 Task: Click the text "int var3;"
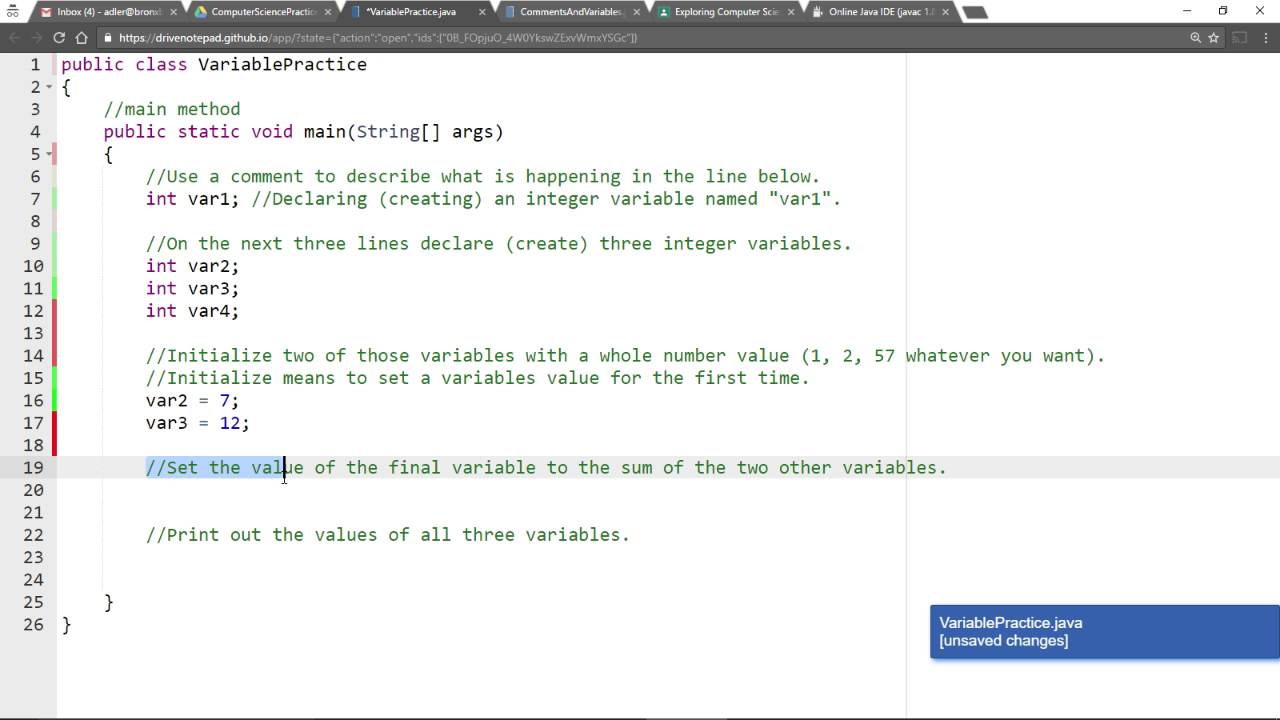pyautogui.click(x=192, y=289)
